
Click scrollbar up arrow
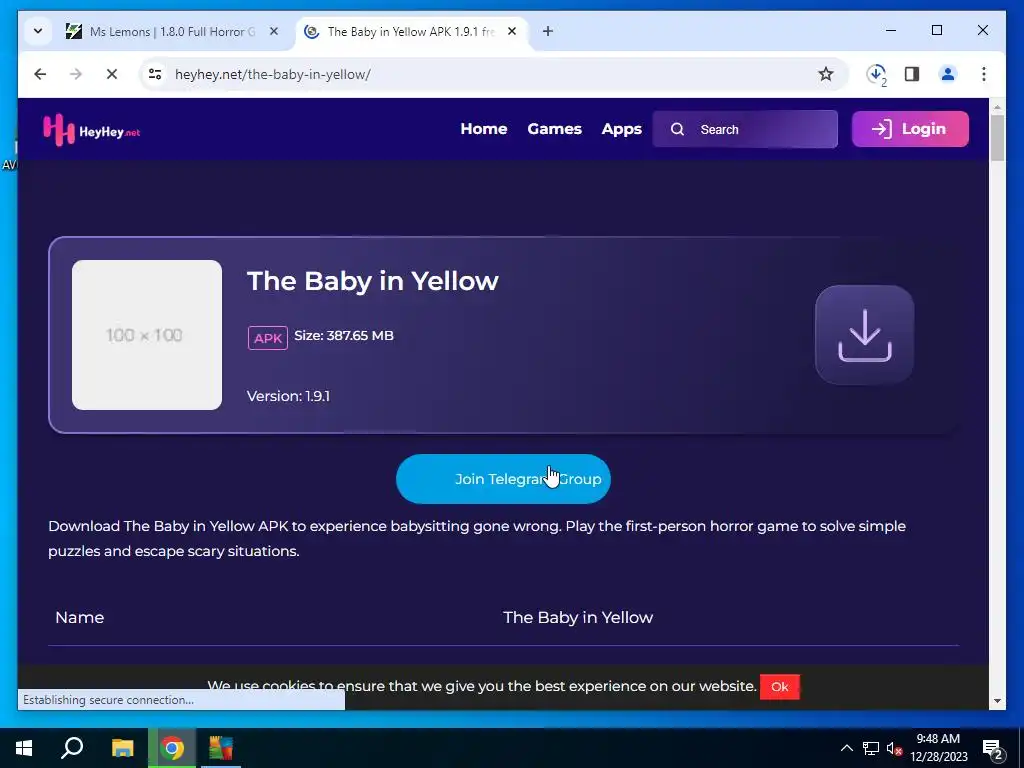click(x=997, y=106)
